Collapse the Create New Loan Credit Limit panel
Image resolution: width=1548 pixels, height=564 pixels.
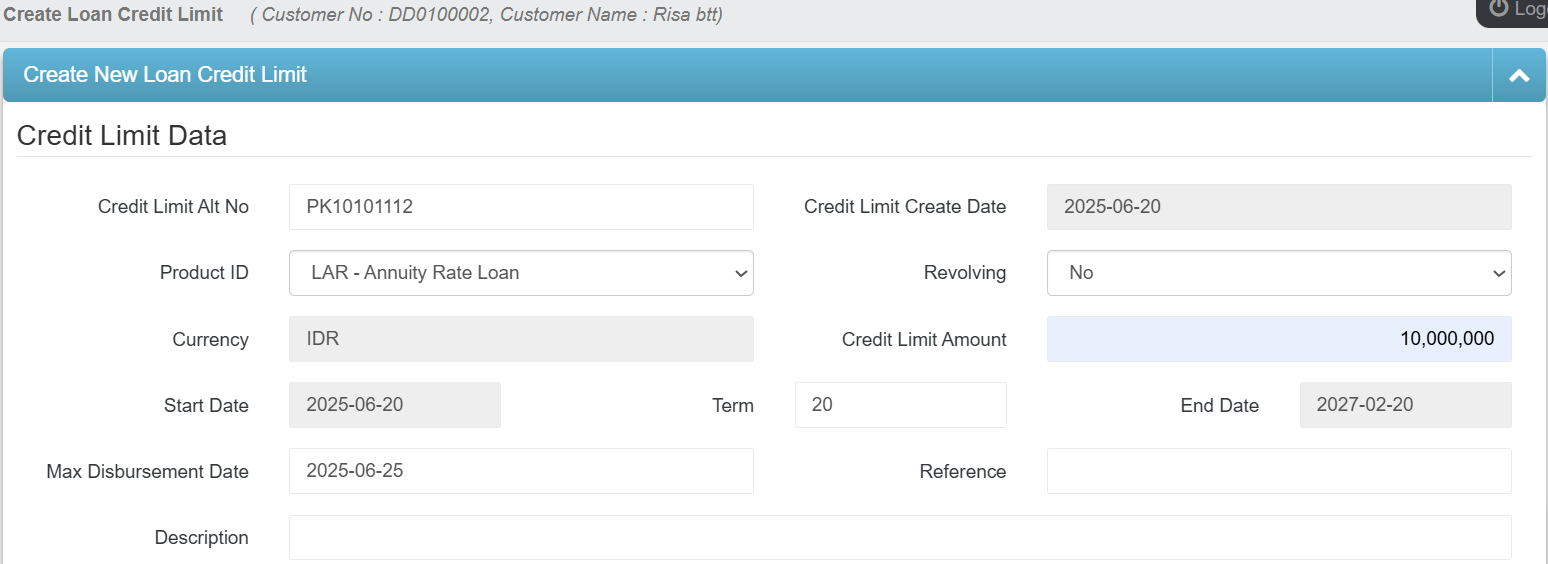click(x=1519, y=75)
